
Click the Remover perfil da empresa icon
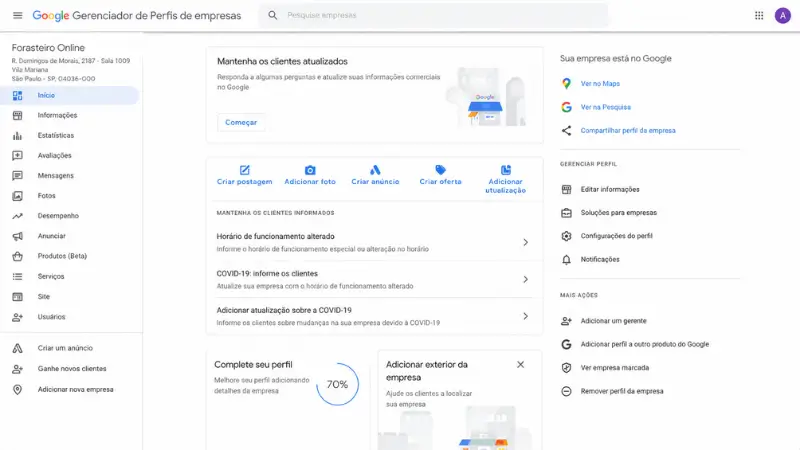[x=566, y=391]
